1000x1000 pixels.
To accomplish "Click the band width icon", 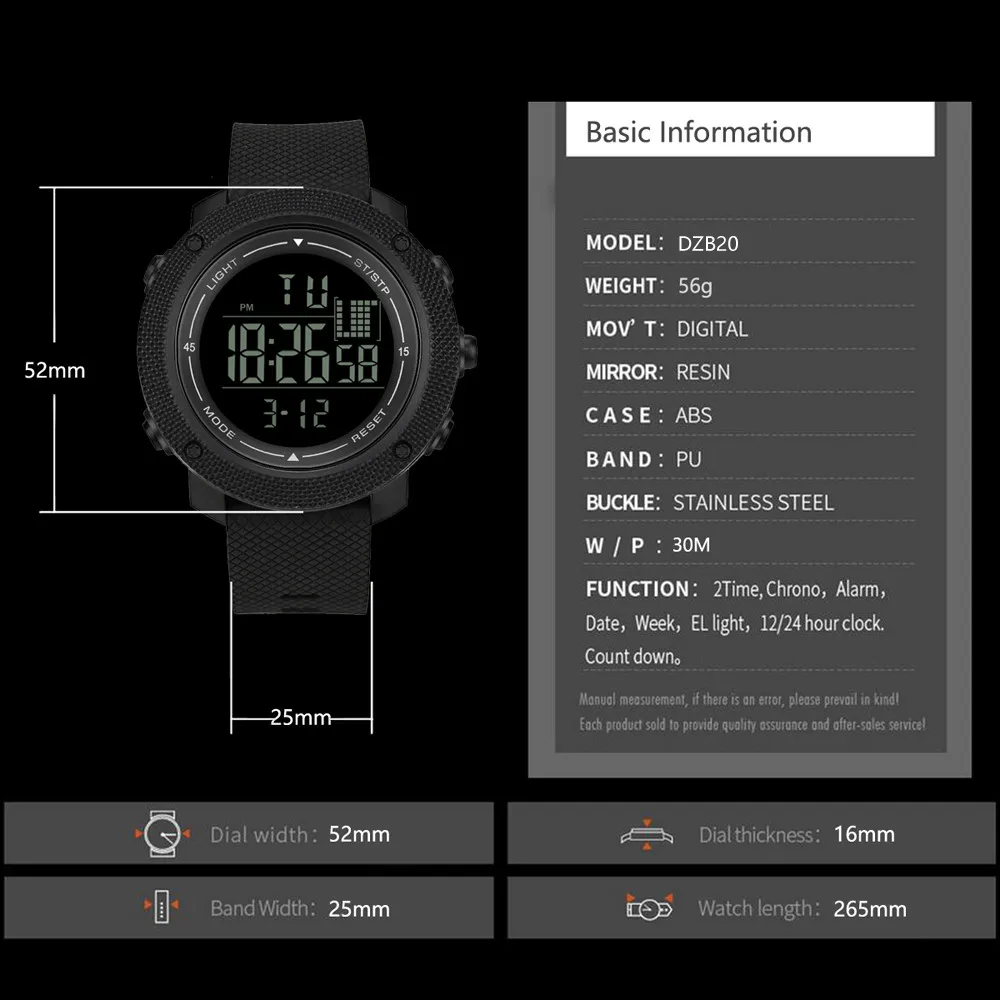I will click(x=161, y=906).
